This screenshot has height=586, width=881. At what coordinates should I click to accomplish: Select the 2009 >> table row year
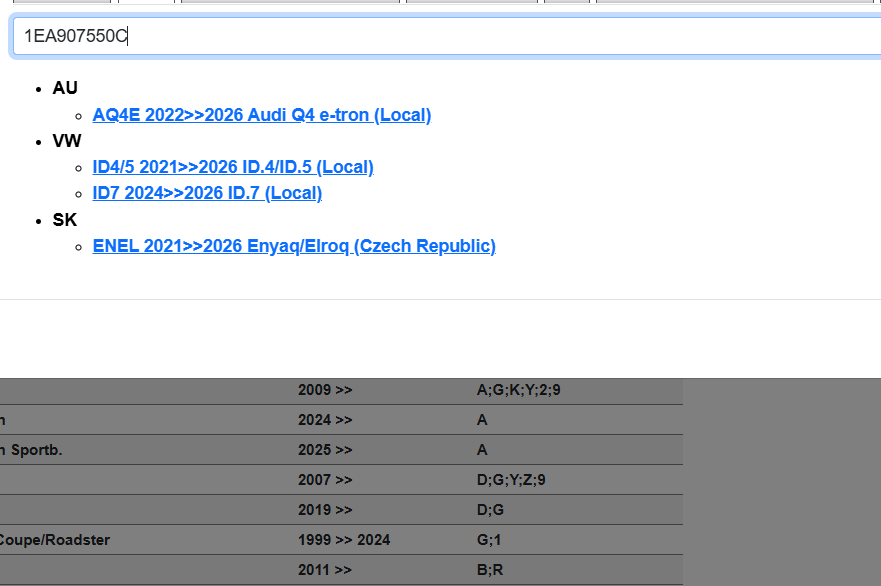click(x=325, y=390)
